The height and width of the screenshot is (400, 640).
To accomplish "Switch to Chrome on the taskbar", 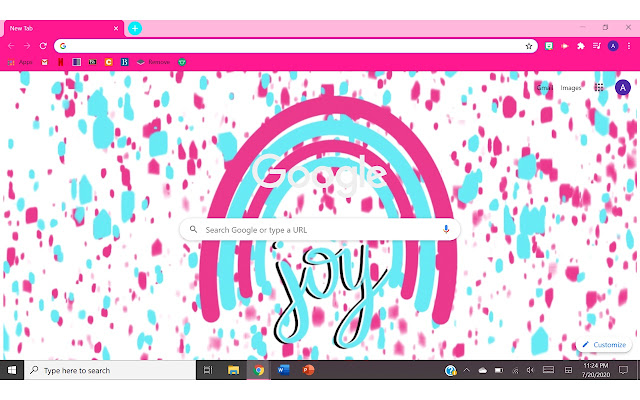I will coord(258,370).
